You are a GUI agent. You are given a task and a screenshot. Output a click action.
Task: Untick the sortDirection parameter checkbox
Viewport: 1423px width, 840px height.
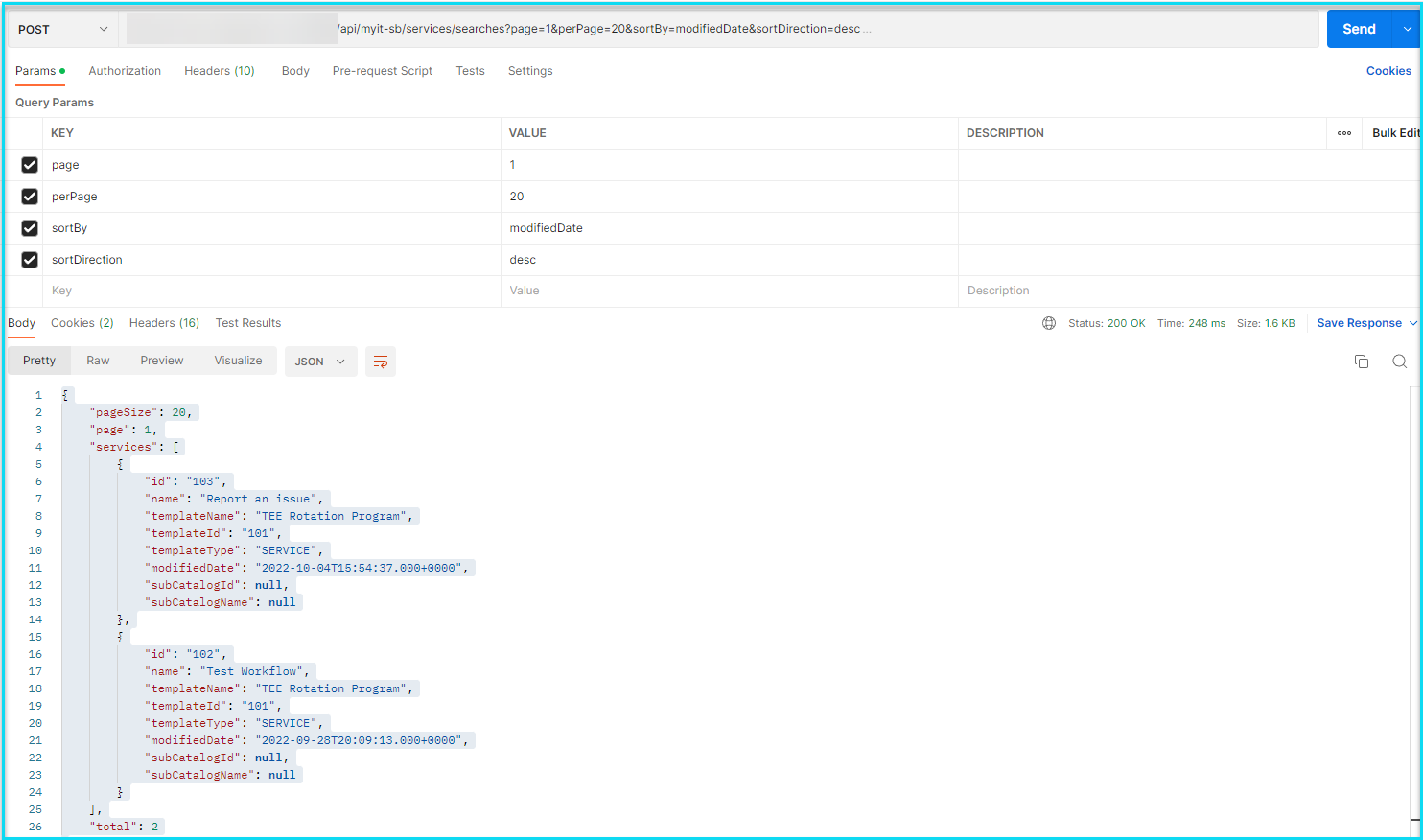point(30,260)
